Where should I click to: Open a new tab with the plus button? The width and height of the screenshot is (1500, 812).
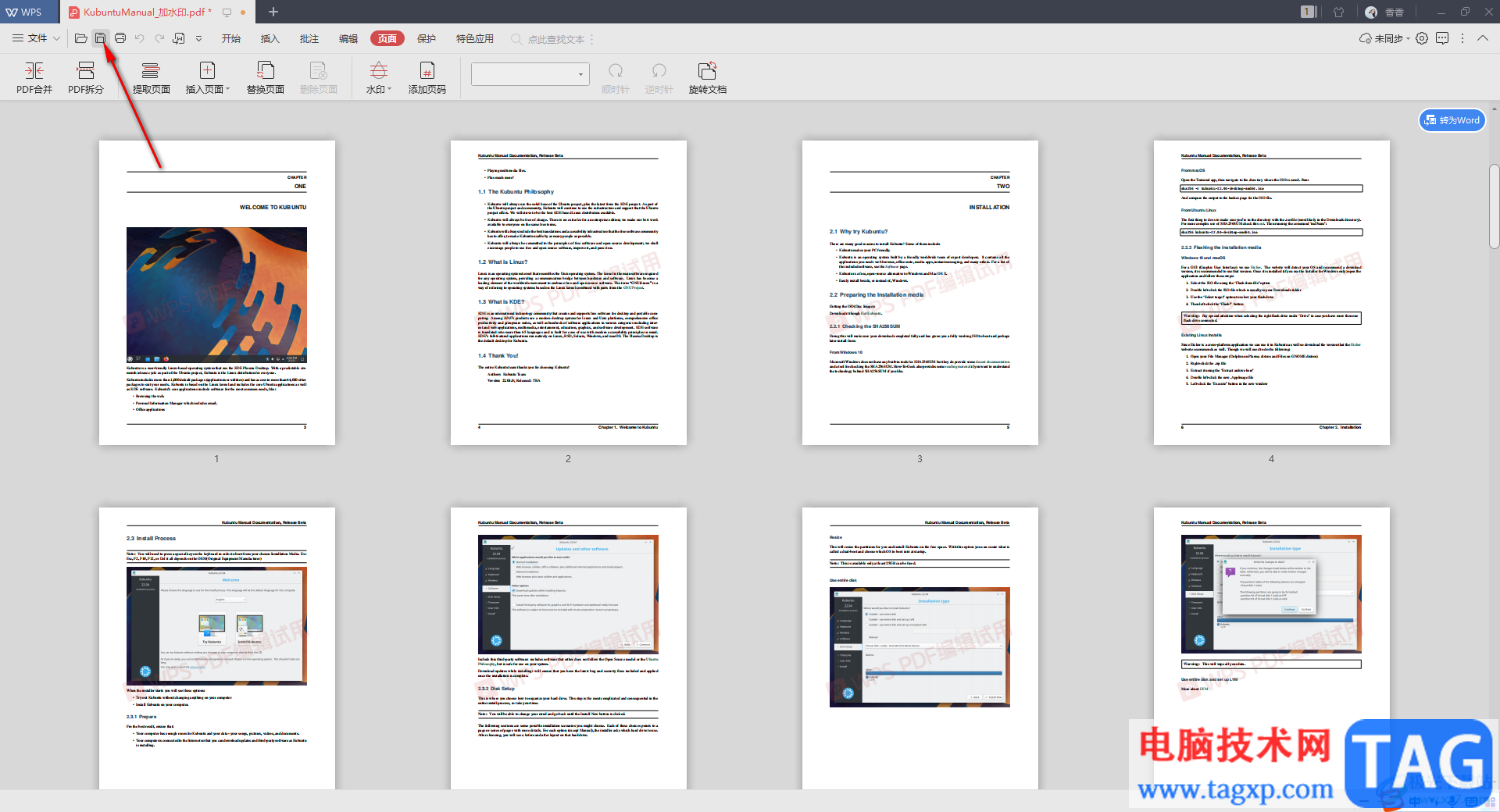point(273,12)
